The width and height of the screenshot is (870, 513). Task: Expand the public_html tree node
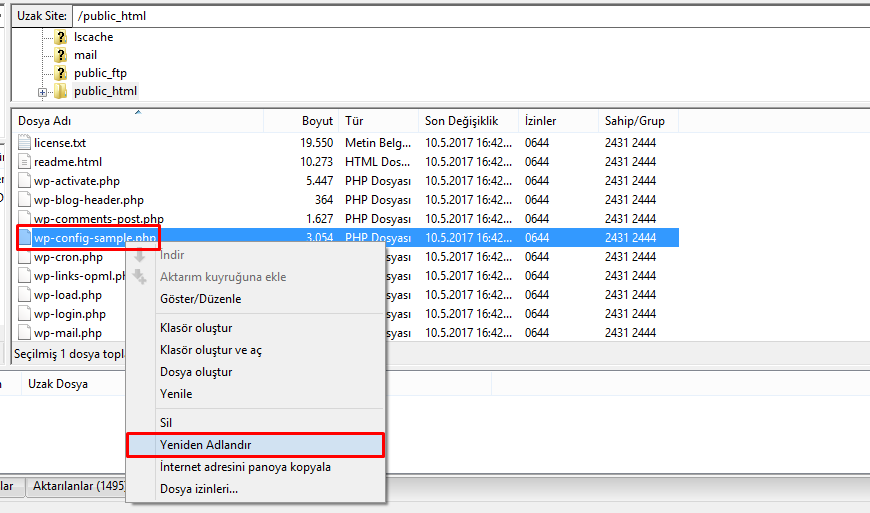pyautogui.click(x=43, y=92)
